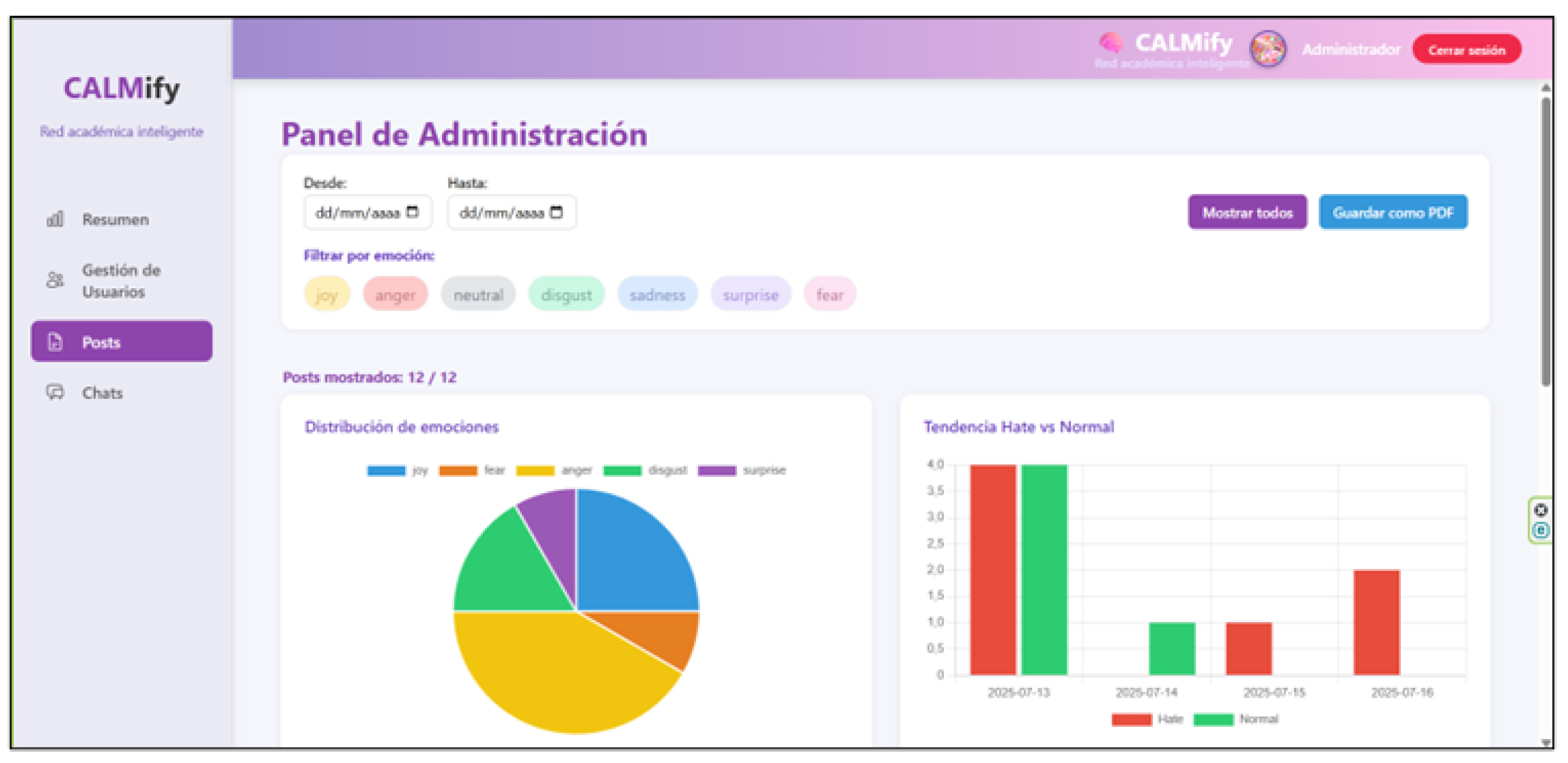Go to the Chats menu item
The width and height of the screenshot is (1568, 763).
tap(102, 393)
